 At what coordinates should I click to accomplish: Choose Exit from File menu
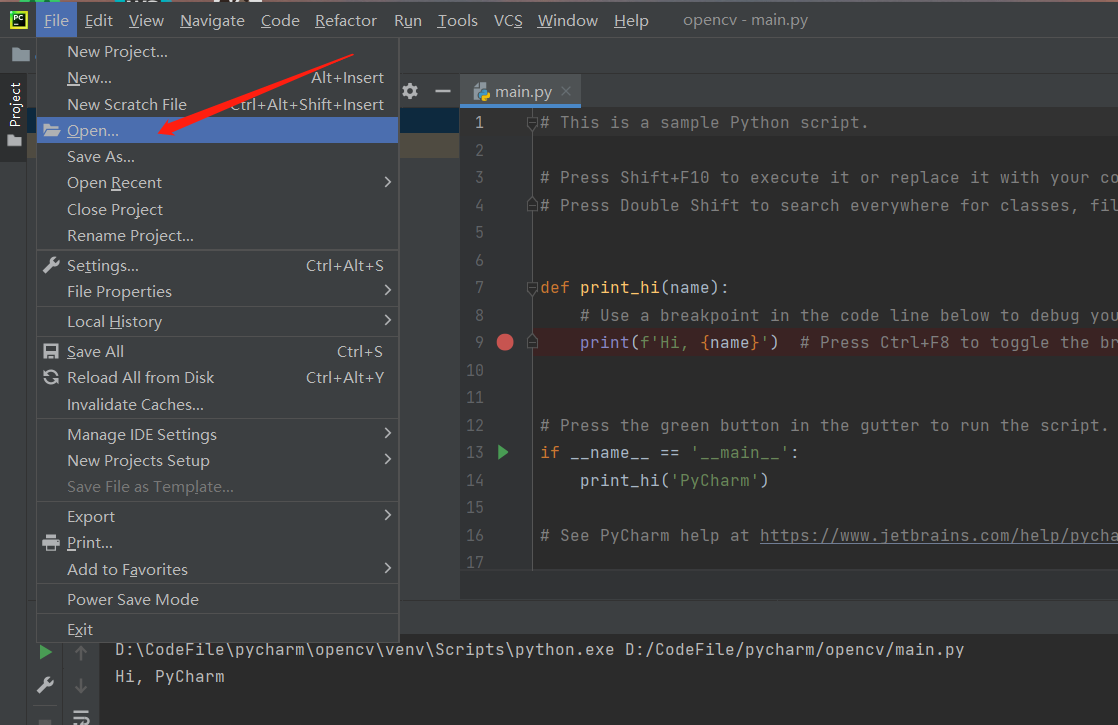click(217, 629)
